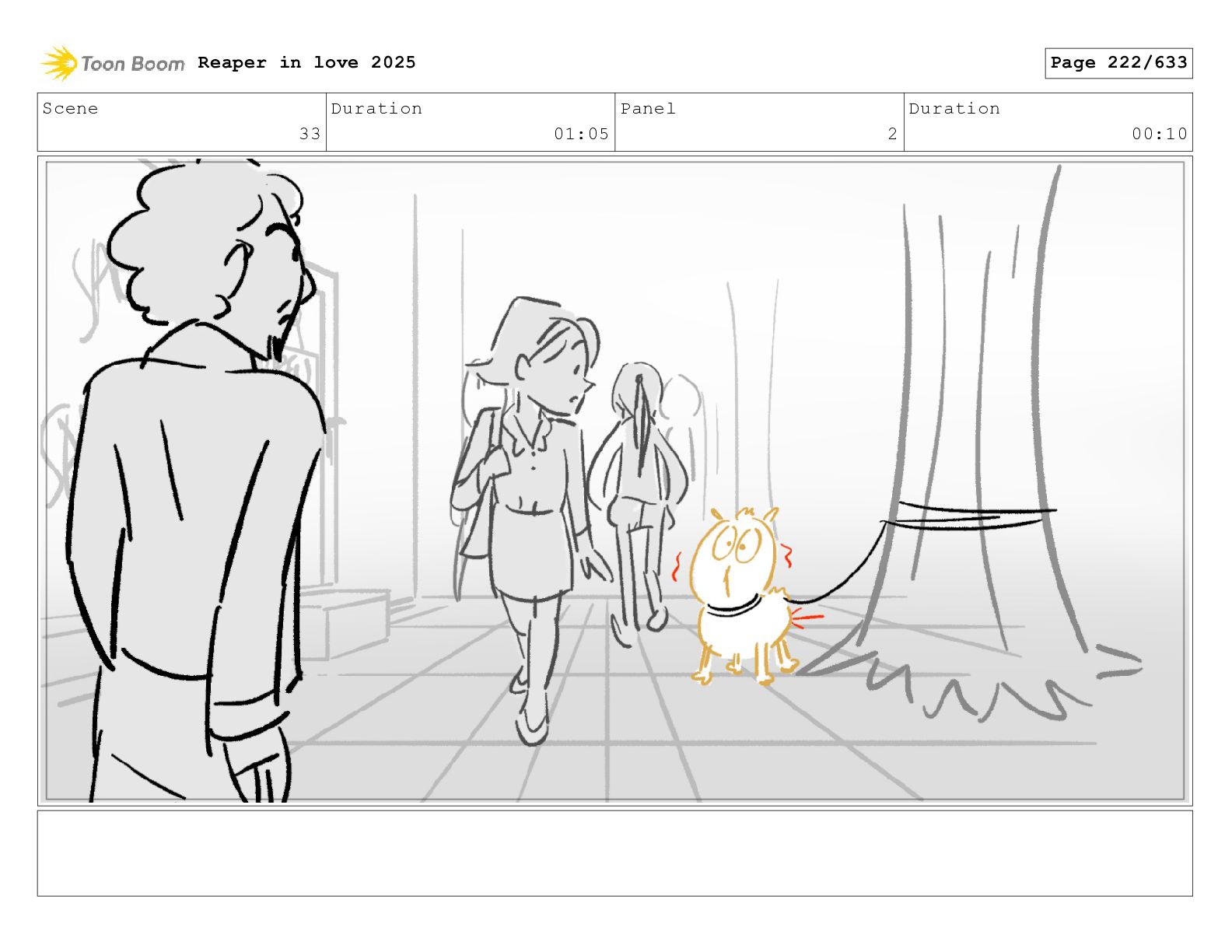The height and width of the screenshot is (952, 1232).
Task: Click the 'Scene' header label
Action: pyautogui.click(x=71, y=109)
